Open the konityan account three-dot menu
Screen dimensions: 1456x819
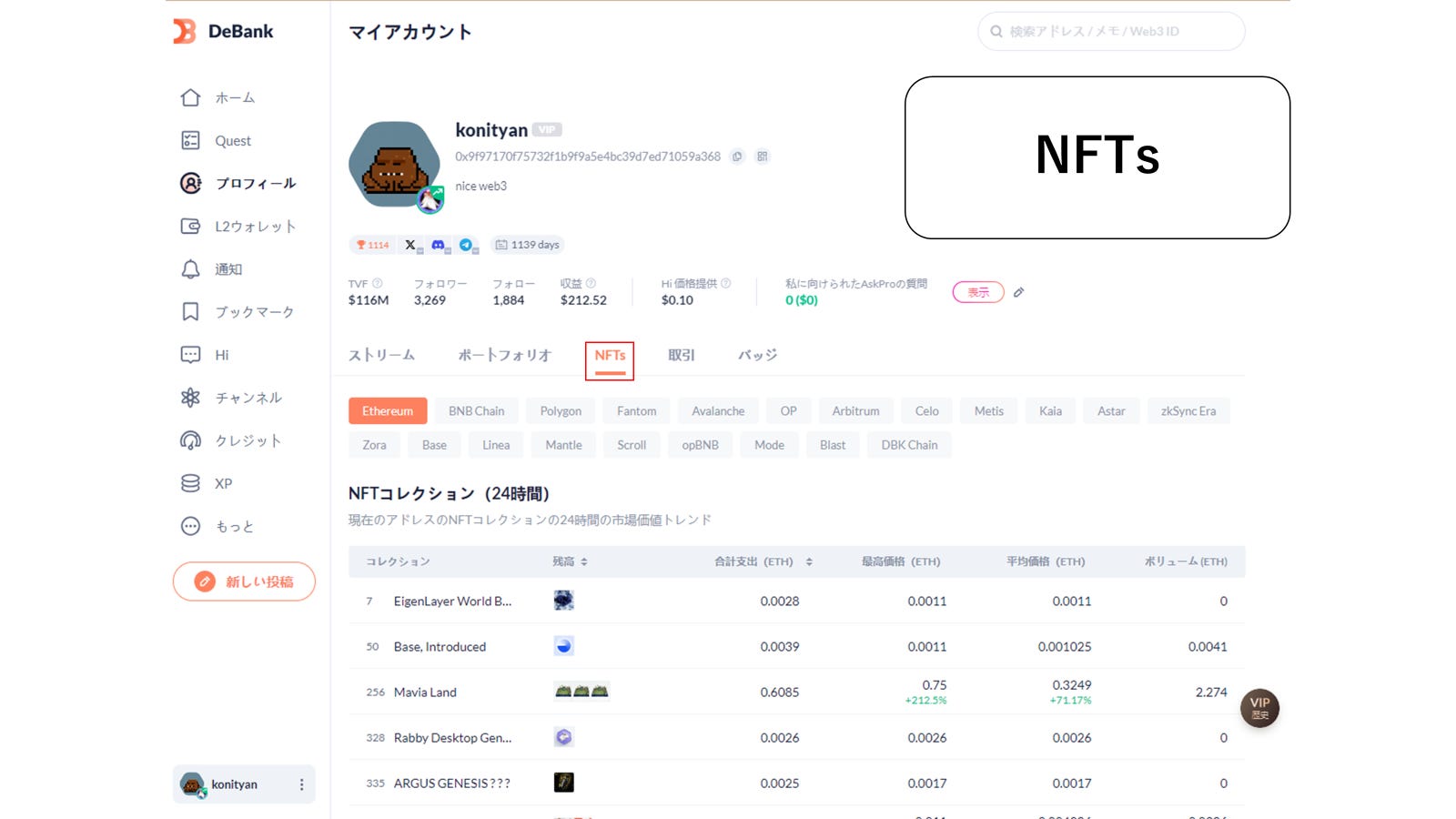coord(301,784)
